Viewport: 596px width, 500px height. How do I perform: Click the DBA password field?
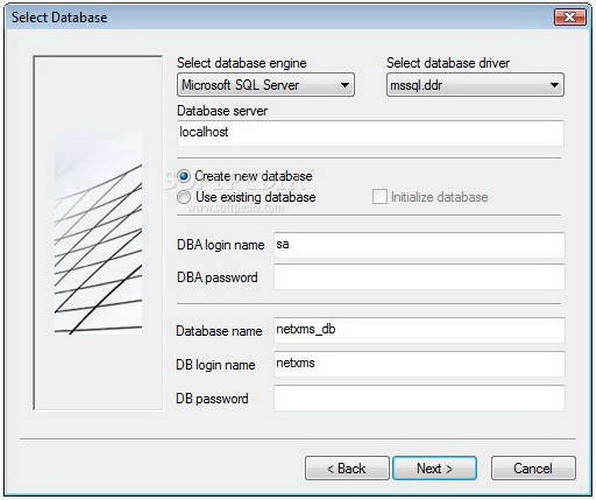[x=419, y=277]
